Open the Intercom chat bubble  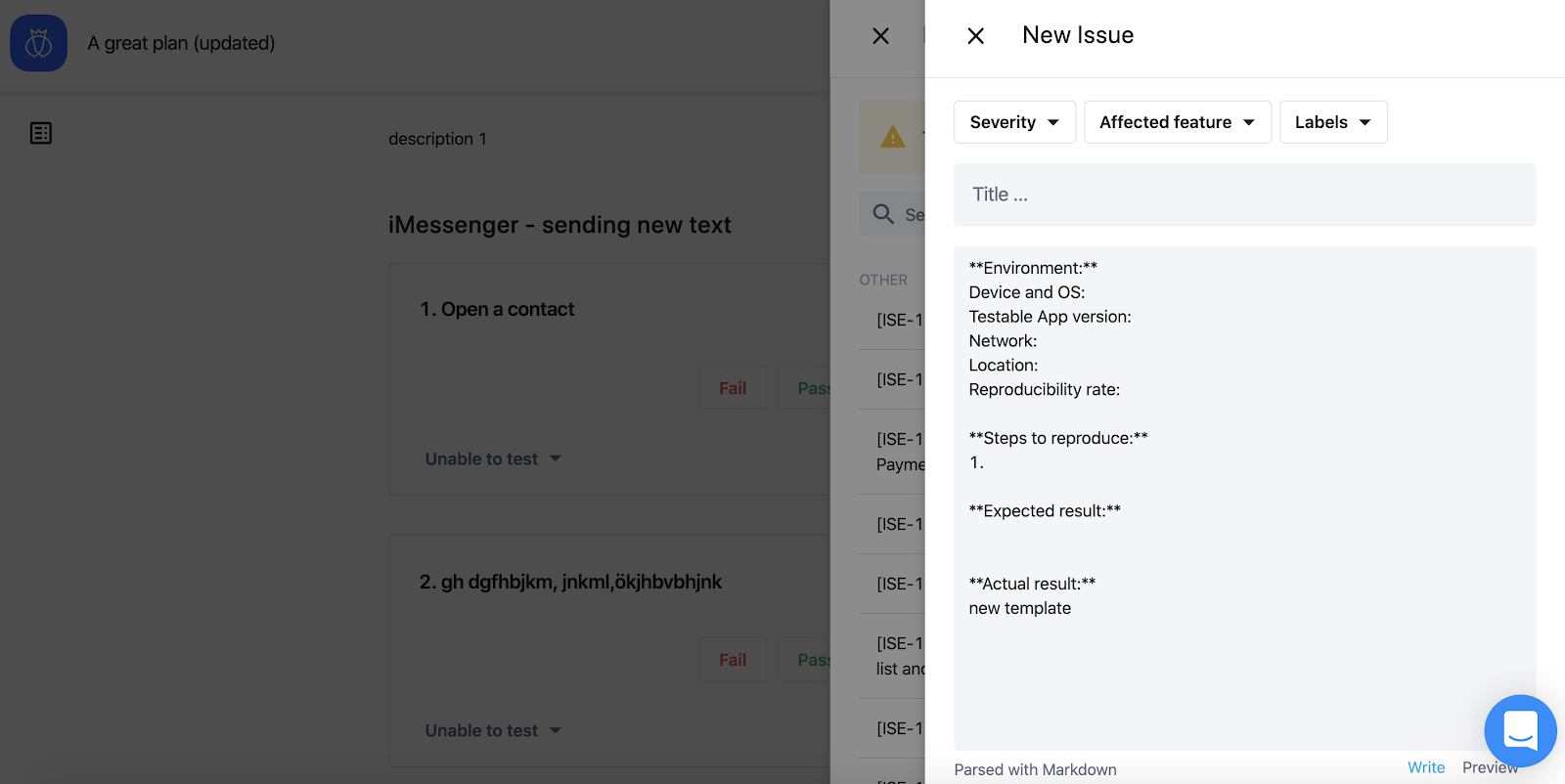[x=1519, y=730]
